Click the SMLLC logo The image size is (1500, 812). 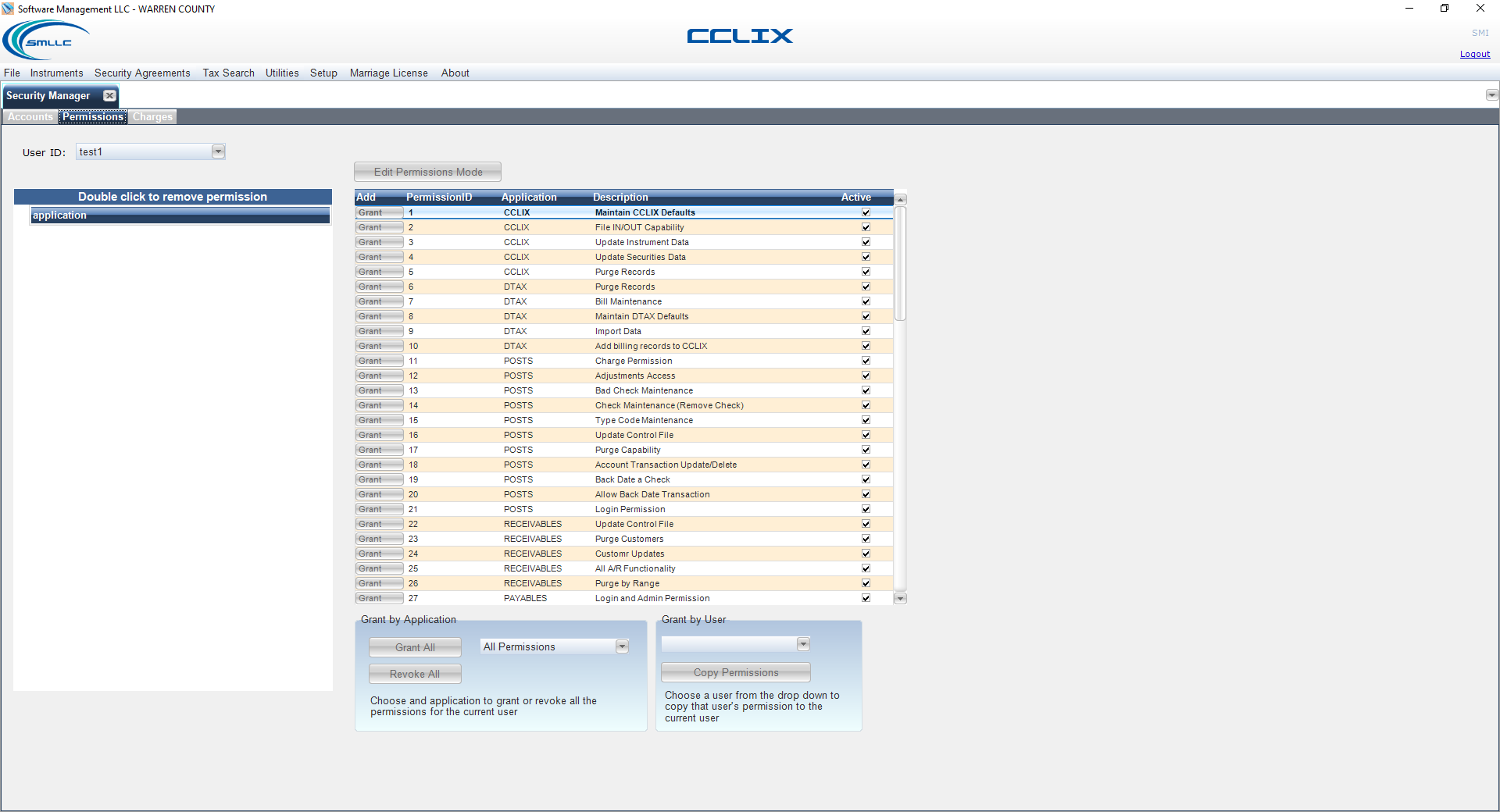point(47,40)
